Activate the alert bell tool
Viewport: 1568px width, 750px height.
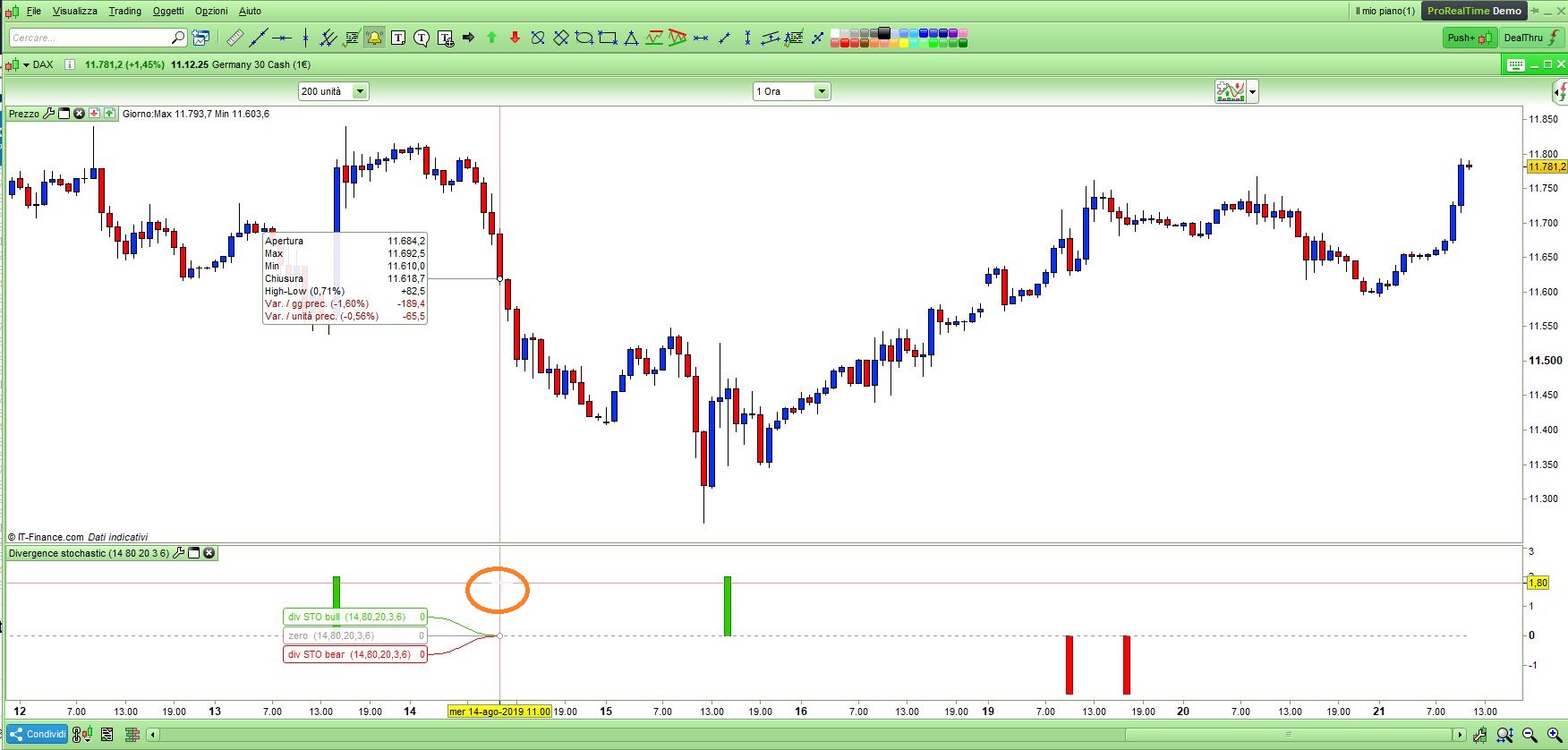374,38
